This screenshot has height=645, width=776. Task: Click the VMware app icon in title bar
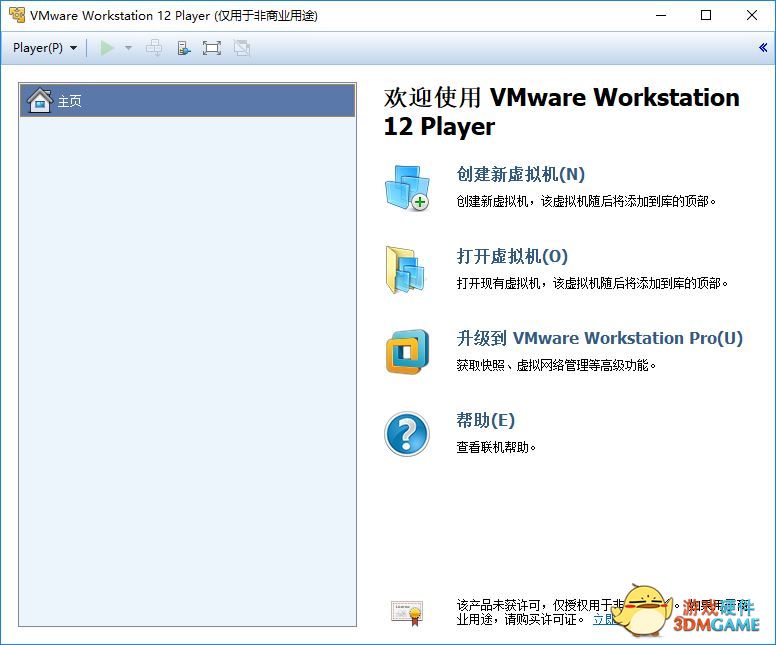(17, 15)
